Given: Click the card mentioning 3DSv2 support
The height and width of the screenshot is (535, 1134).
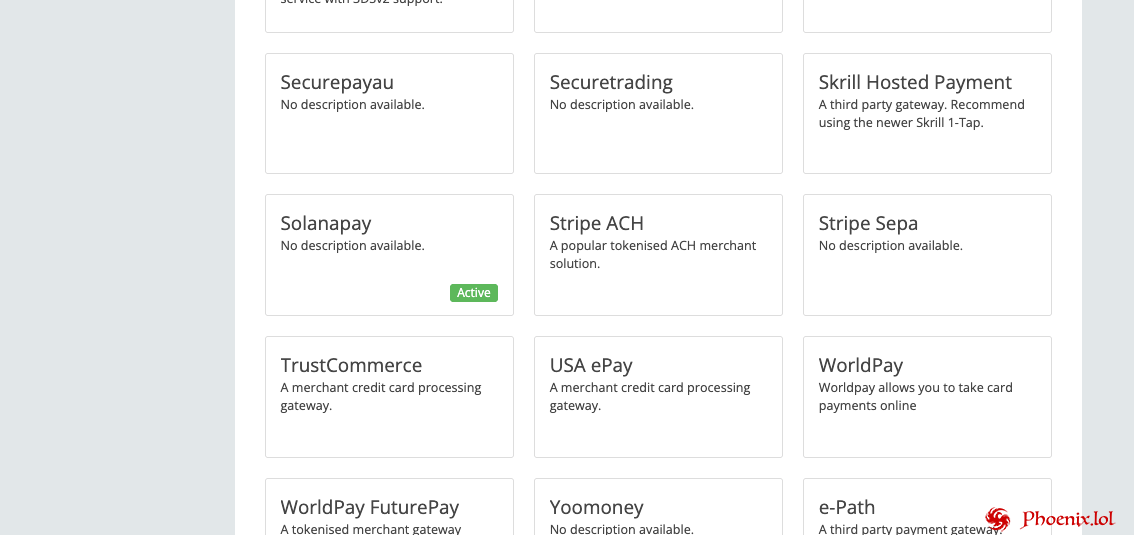Looking at the screenshot, I should [x=389, y=12].
